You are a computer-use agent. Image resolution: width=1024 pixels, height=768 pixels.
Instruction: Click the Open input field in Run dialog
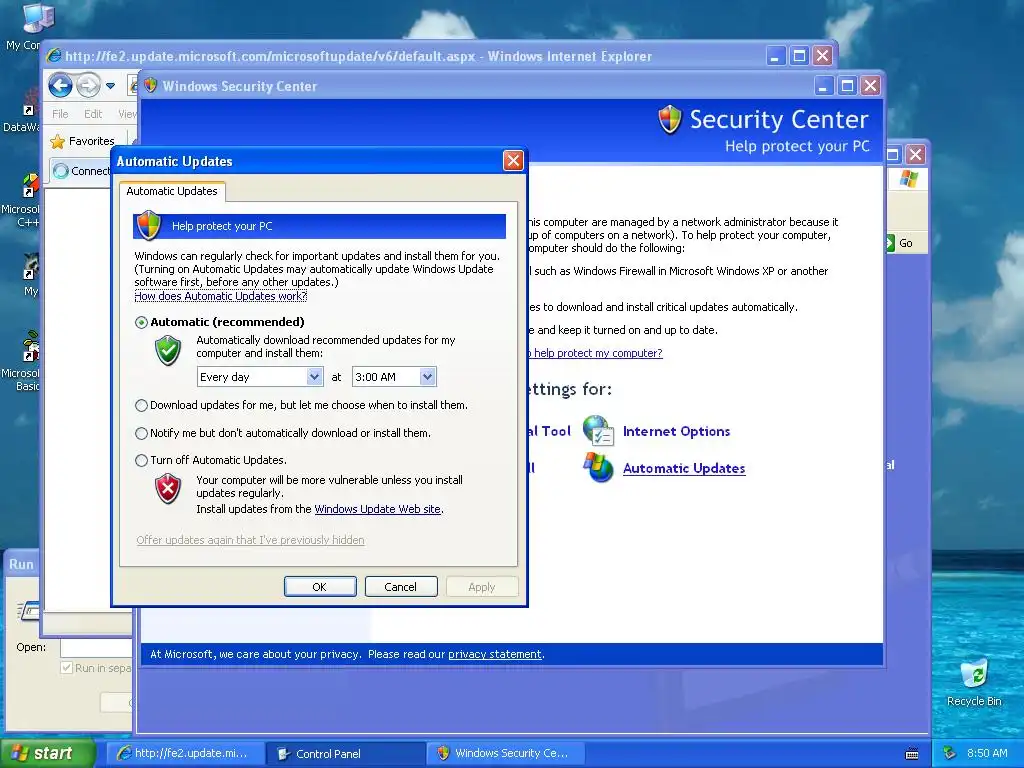coord(97,647)
